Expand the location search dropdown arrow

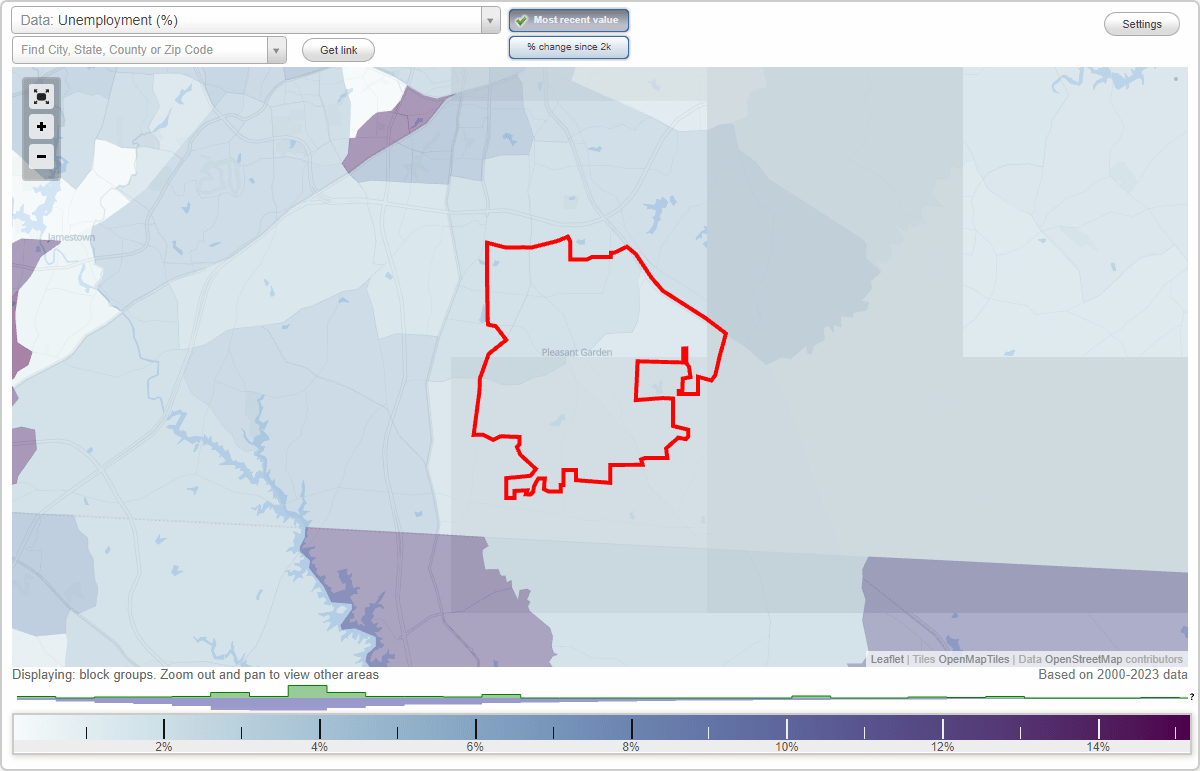coord(277,49)
